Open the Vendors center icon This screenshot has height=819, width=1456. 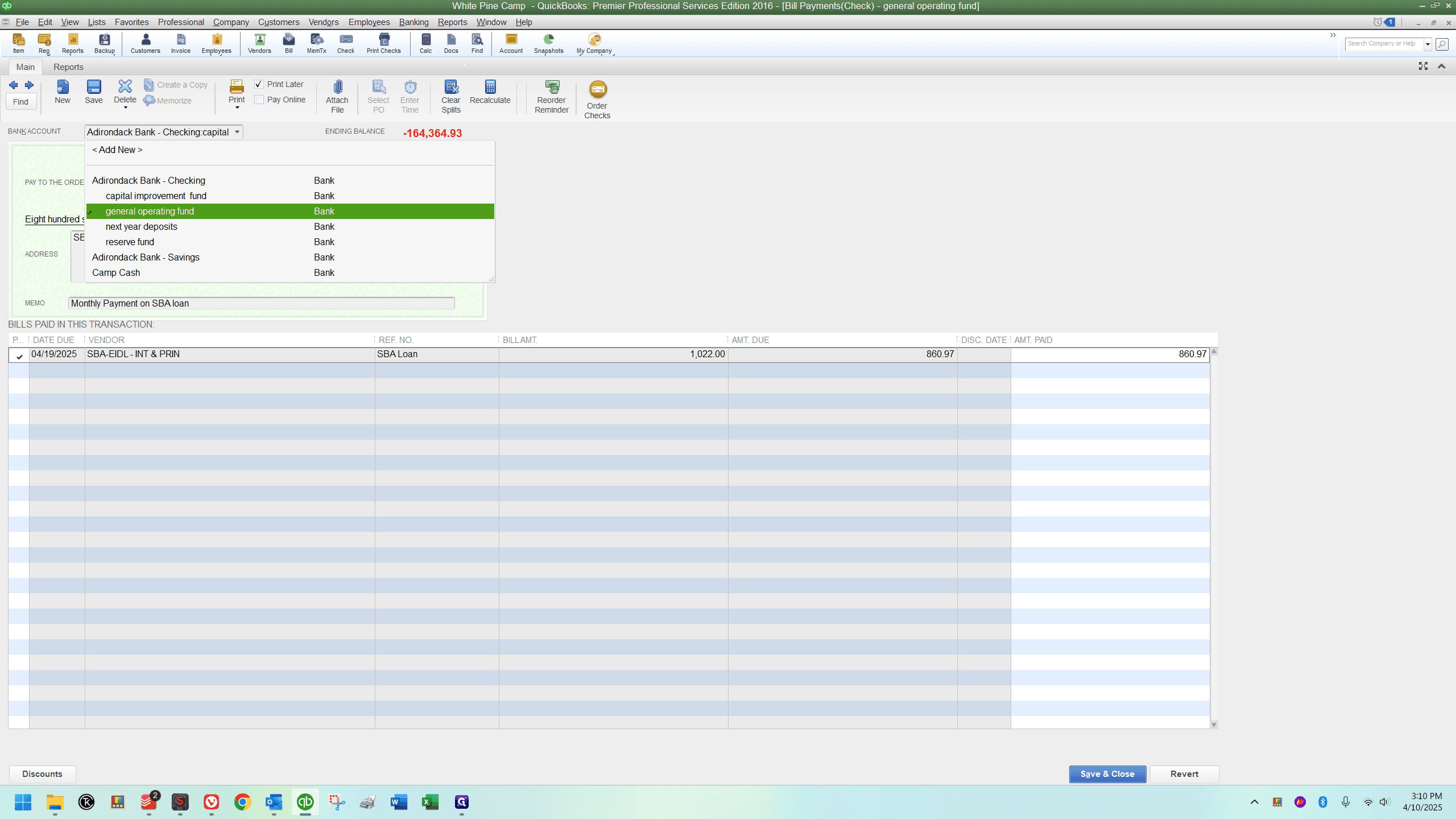coord(259,43)
